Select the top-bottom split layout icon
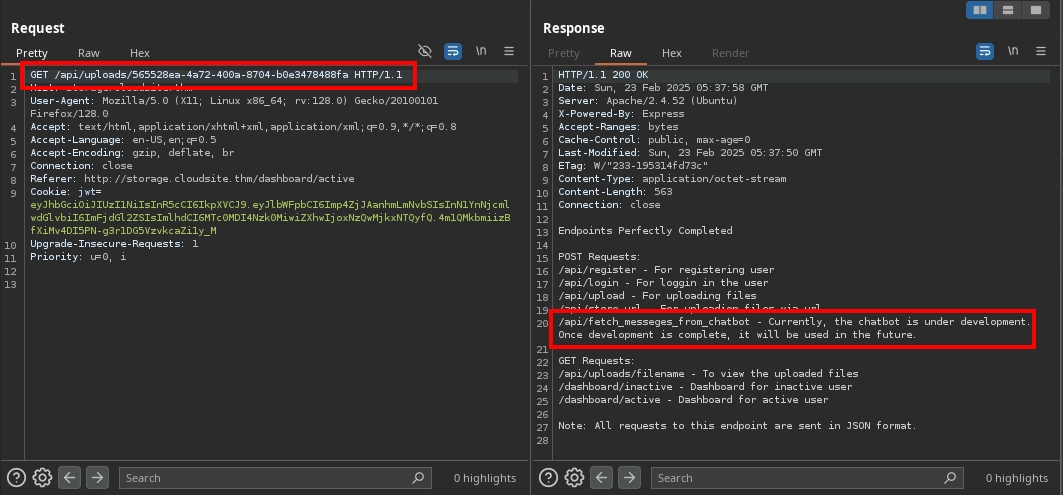The width and height of the screenshot is (1063, 495). [1008, 9]
